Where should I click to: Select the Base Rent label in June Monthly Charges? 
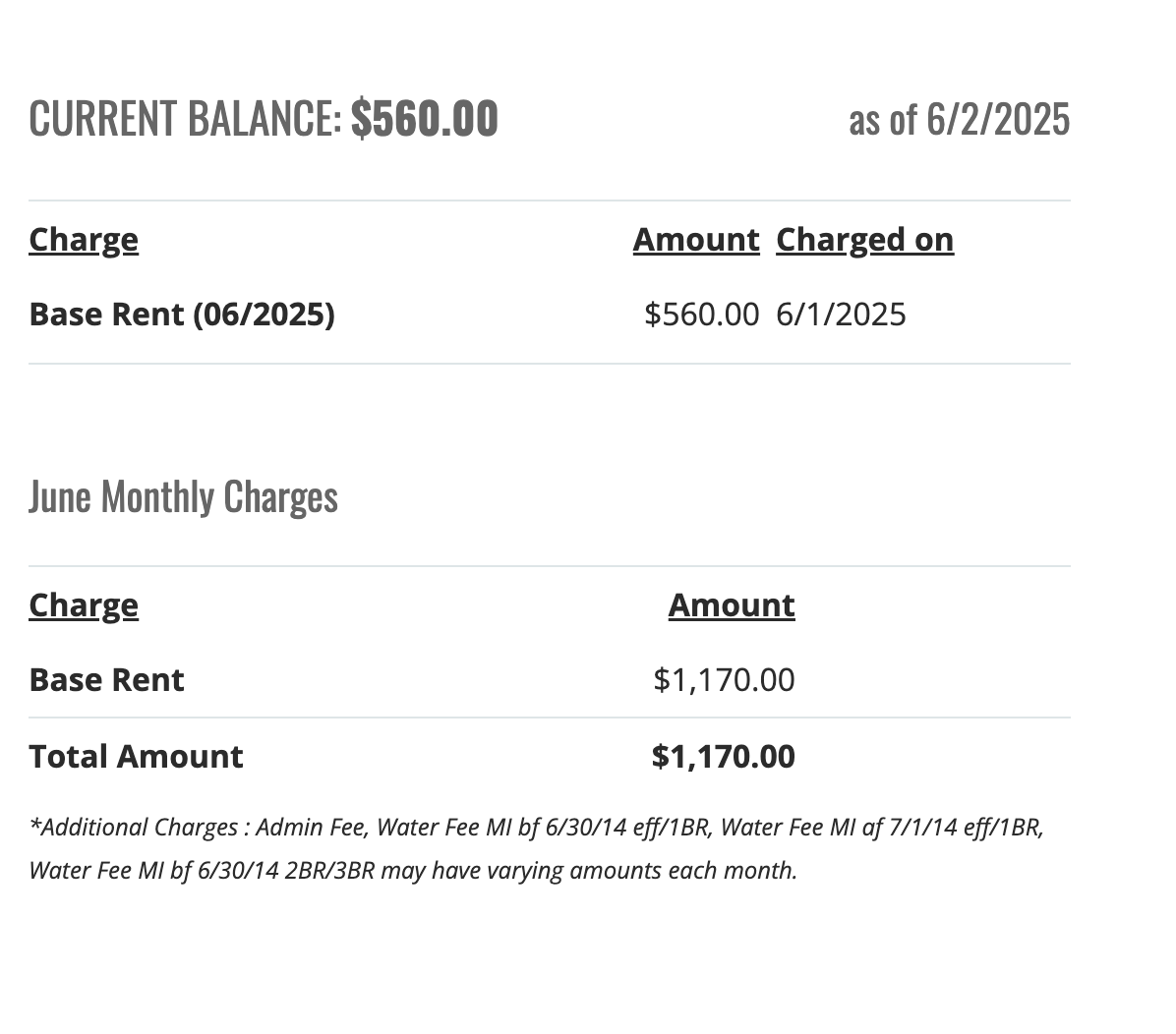click(x=106, y=680)
